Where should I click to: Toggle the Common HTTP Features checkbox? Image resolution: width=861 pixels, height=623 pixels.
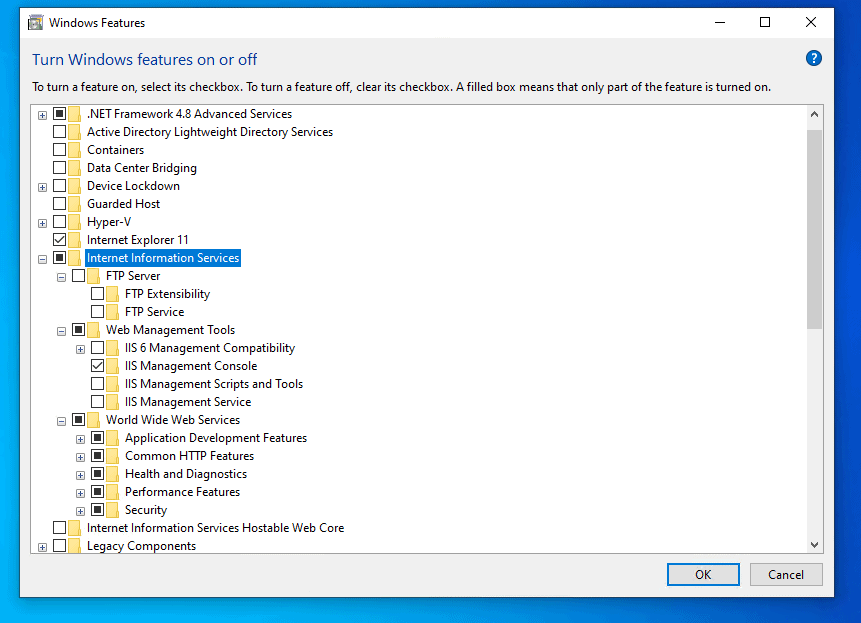click(97, 456)
